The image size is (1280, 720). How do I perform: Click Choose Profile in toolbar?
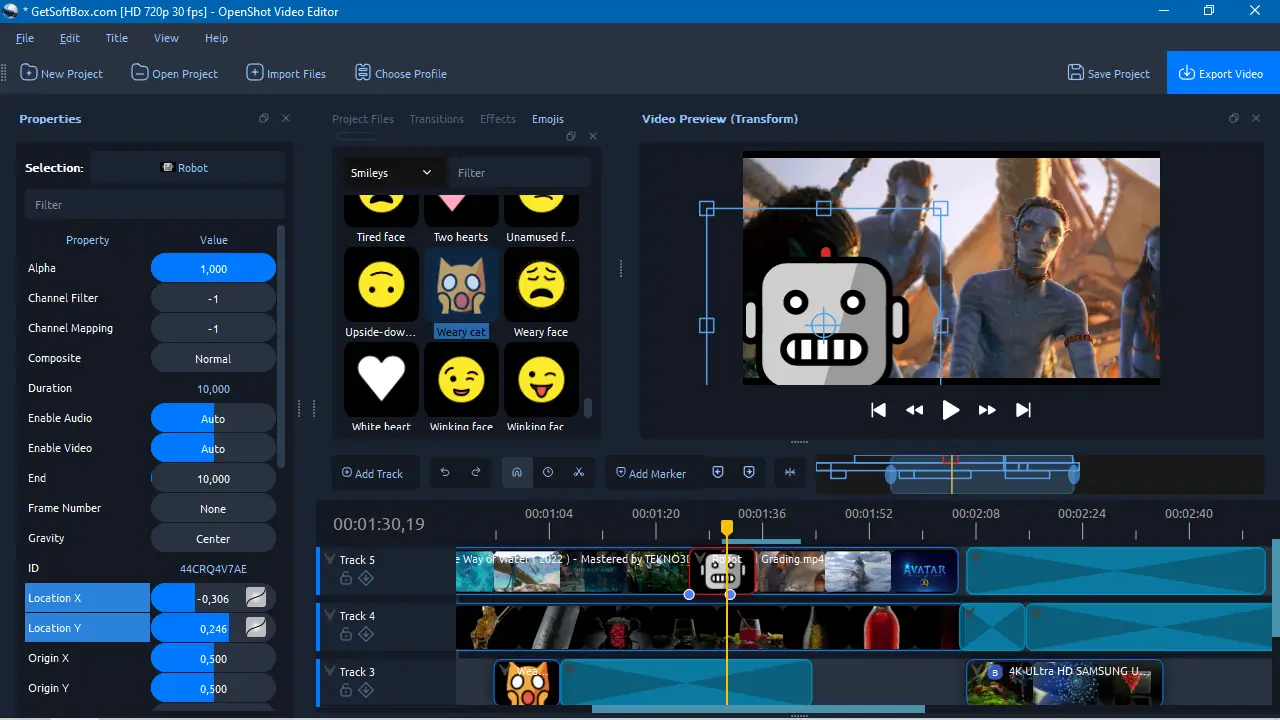coord(400,73)
